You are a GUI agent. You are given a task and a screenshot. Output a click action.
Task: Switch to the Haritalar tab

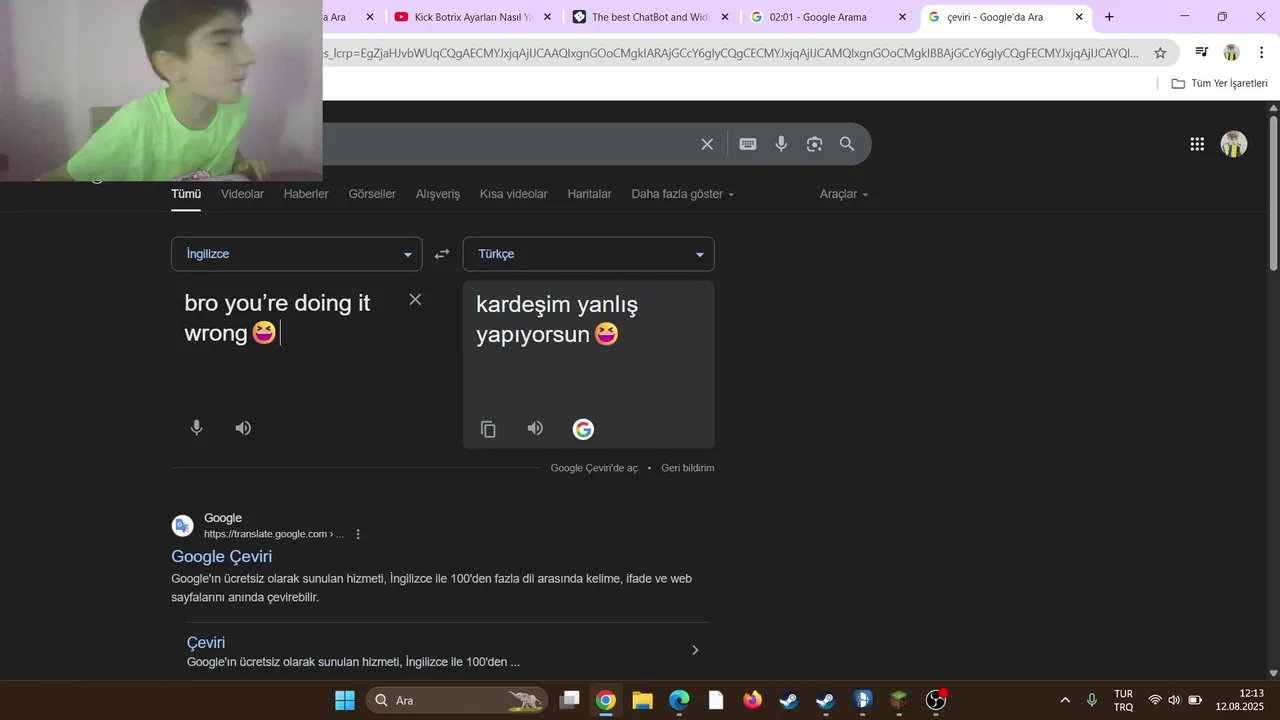[589, 194]
